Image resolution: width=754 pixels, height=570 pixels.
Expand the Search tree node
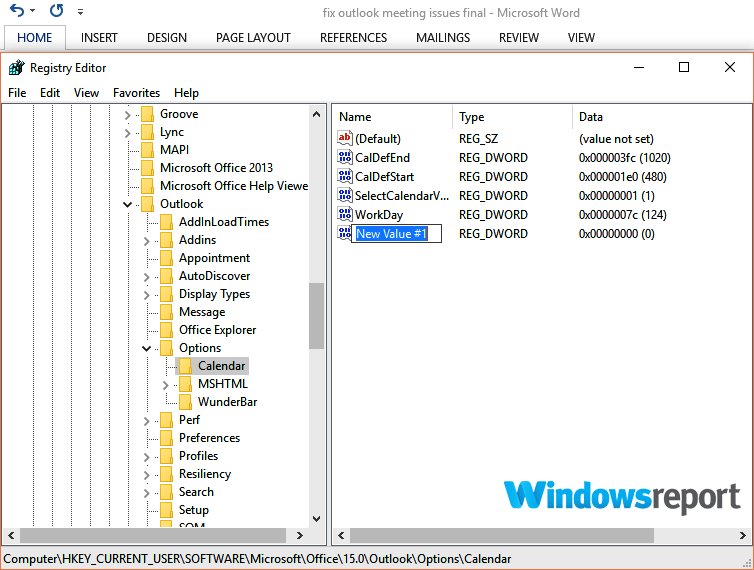(x=147, y=493)
